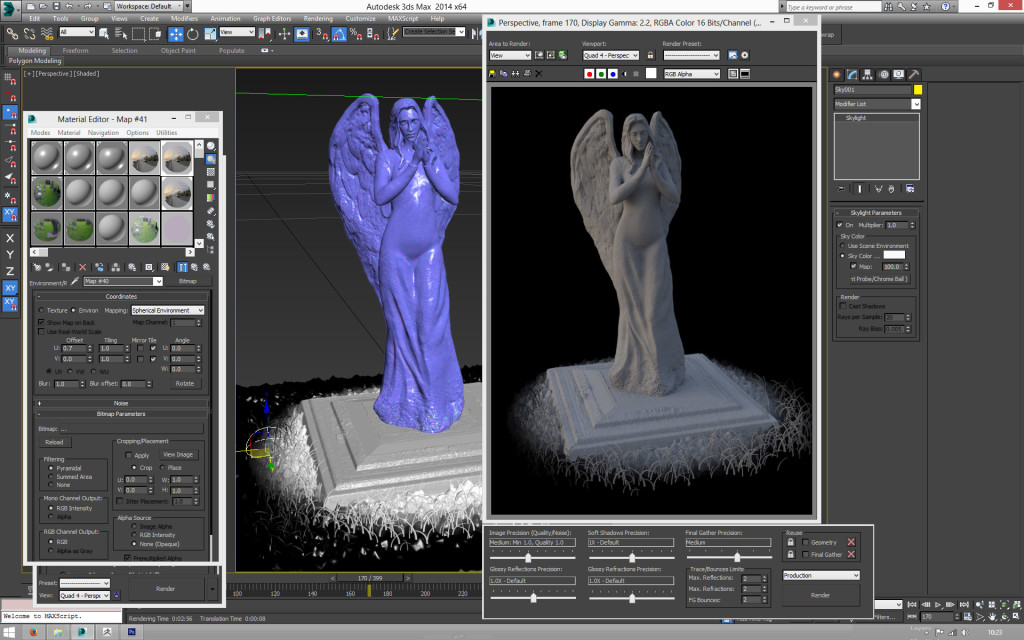1024x640 pixels.
Task: Click Go to Parent icon in Material Editor
Action: coord(195,267)
